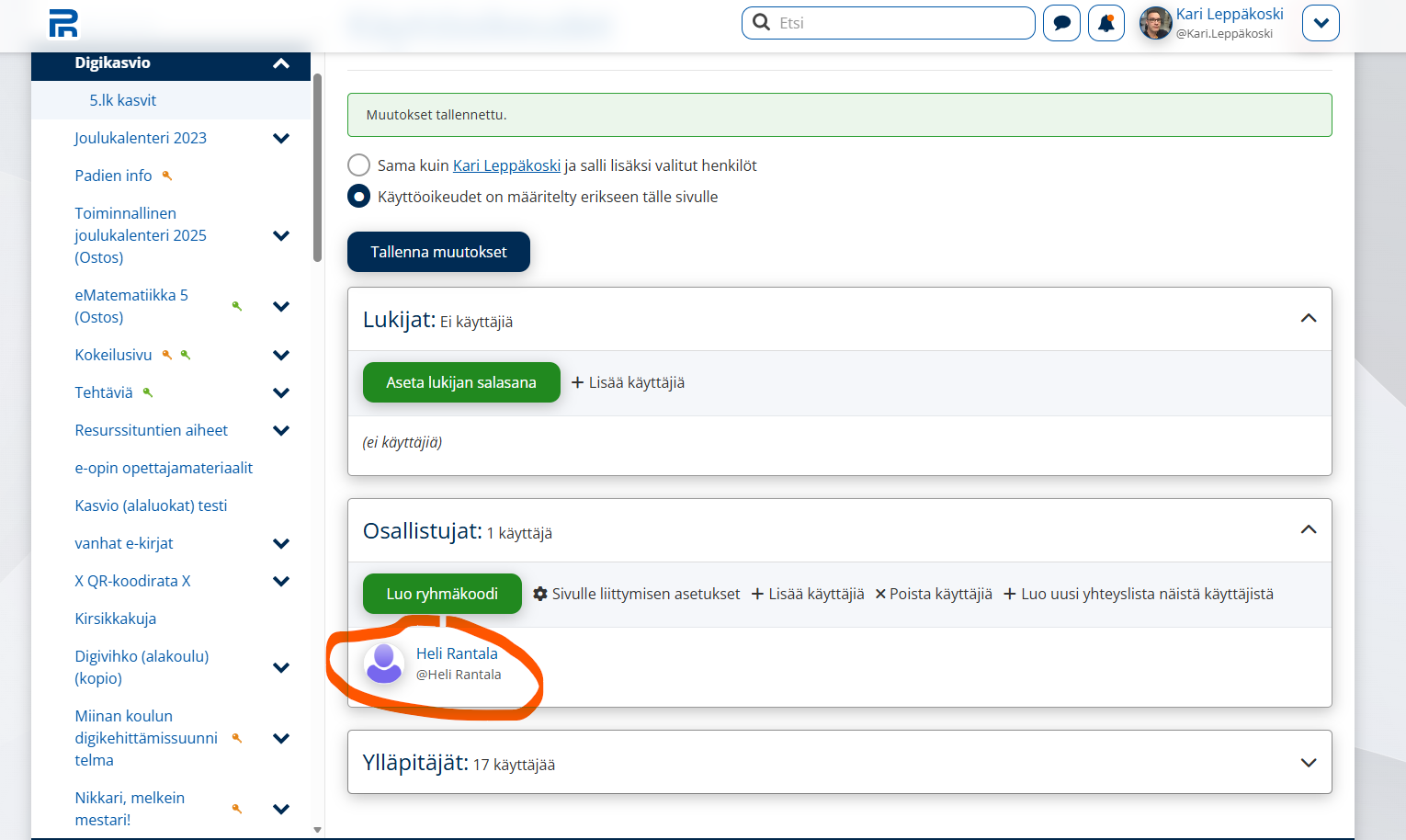Click the Tallenna muutokset button

(x=438, y=252)
